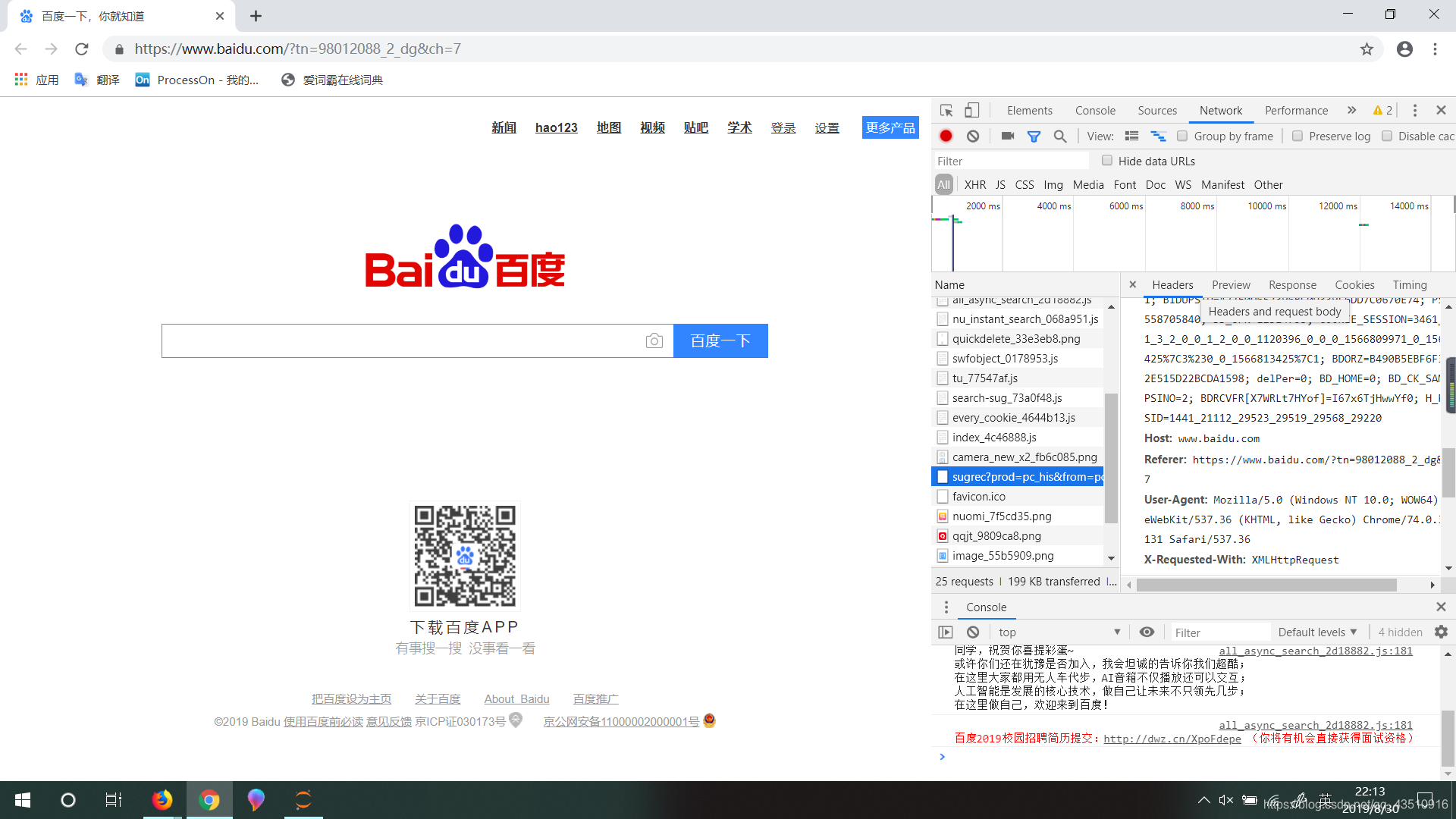Viewport: 1456px width, 819px height.
Task: Open Firefox from the taskbar
Action: (162, 800)
